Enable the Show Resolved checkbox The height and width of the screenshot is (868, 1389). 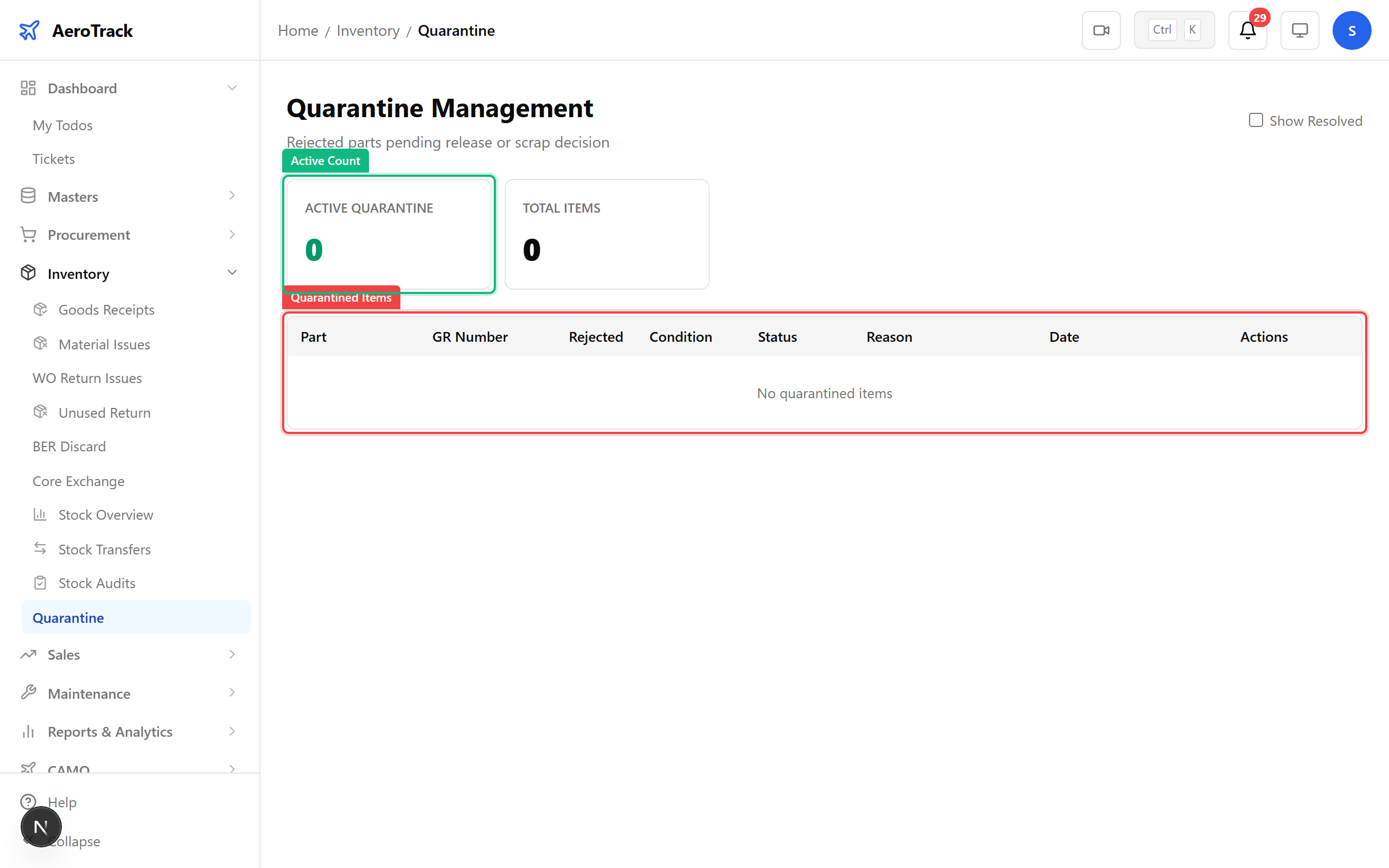pyautogui.click(x=1256, y=120)
